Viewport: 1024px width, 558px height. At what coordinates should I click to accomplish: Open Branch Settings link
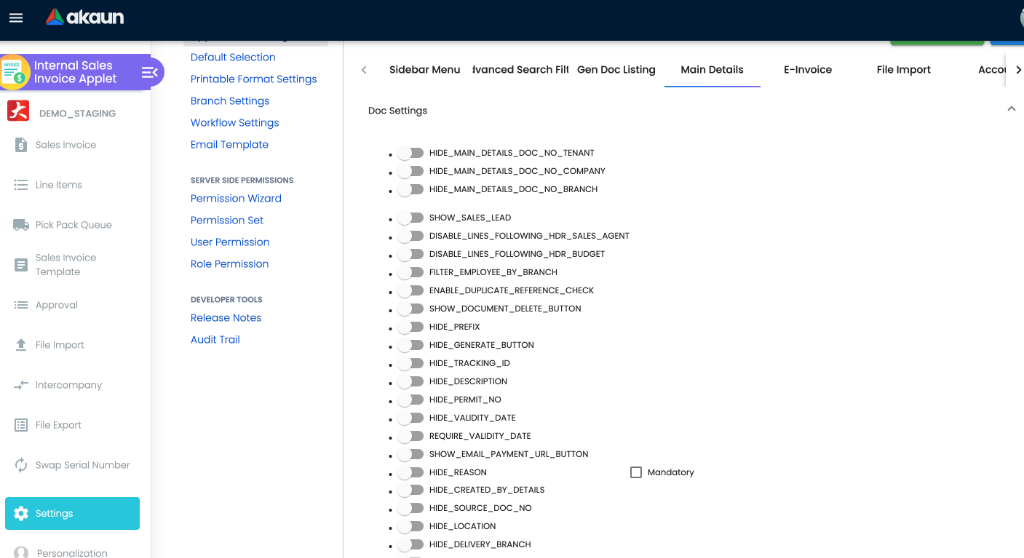click(x=230, y=101)
